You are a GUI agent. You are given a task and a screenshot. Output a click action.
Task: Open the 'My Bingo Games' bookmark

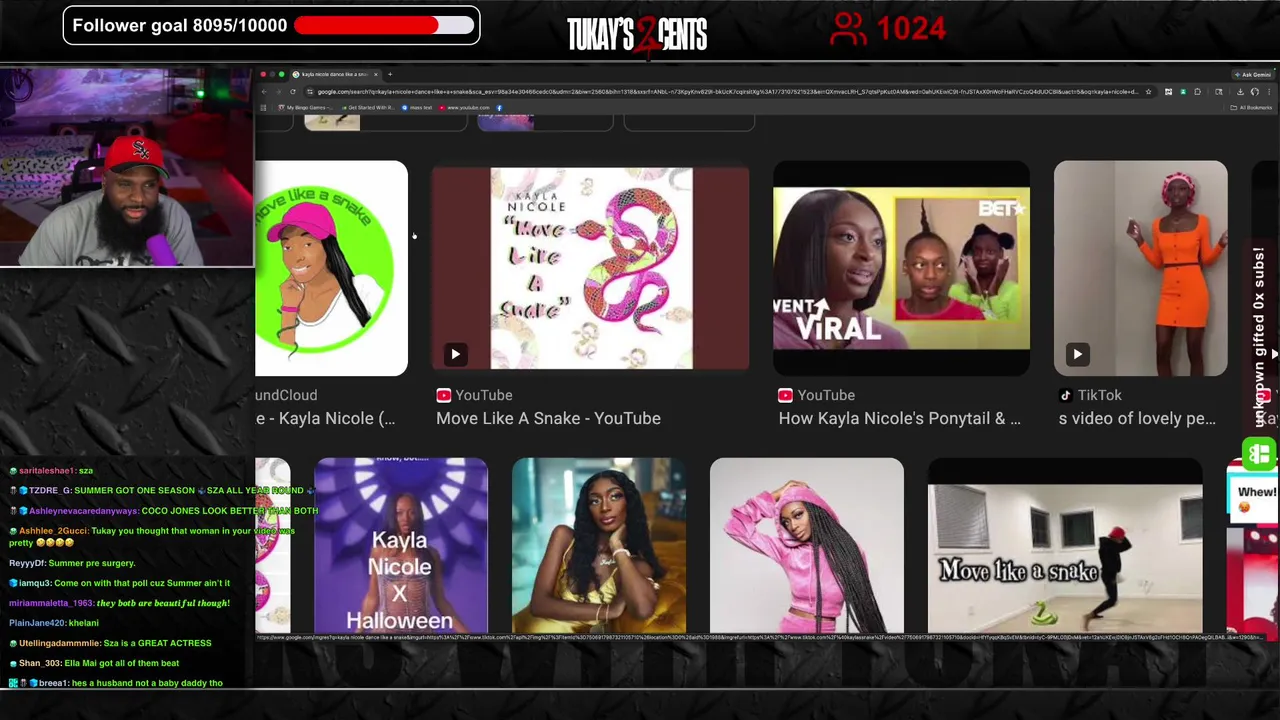point(306,107)
